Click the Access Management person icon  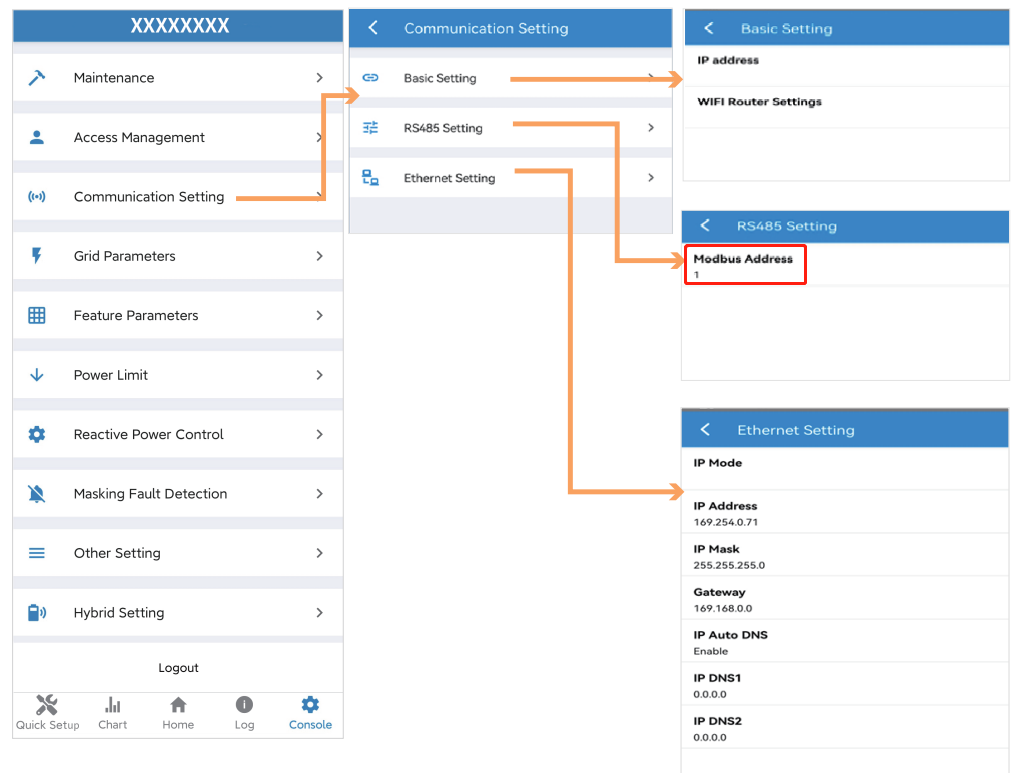[37, 138]
